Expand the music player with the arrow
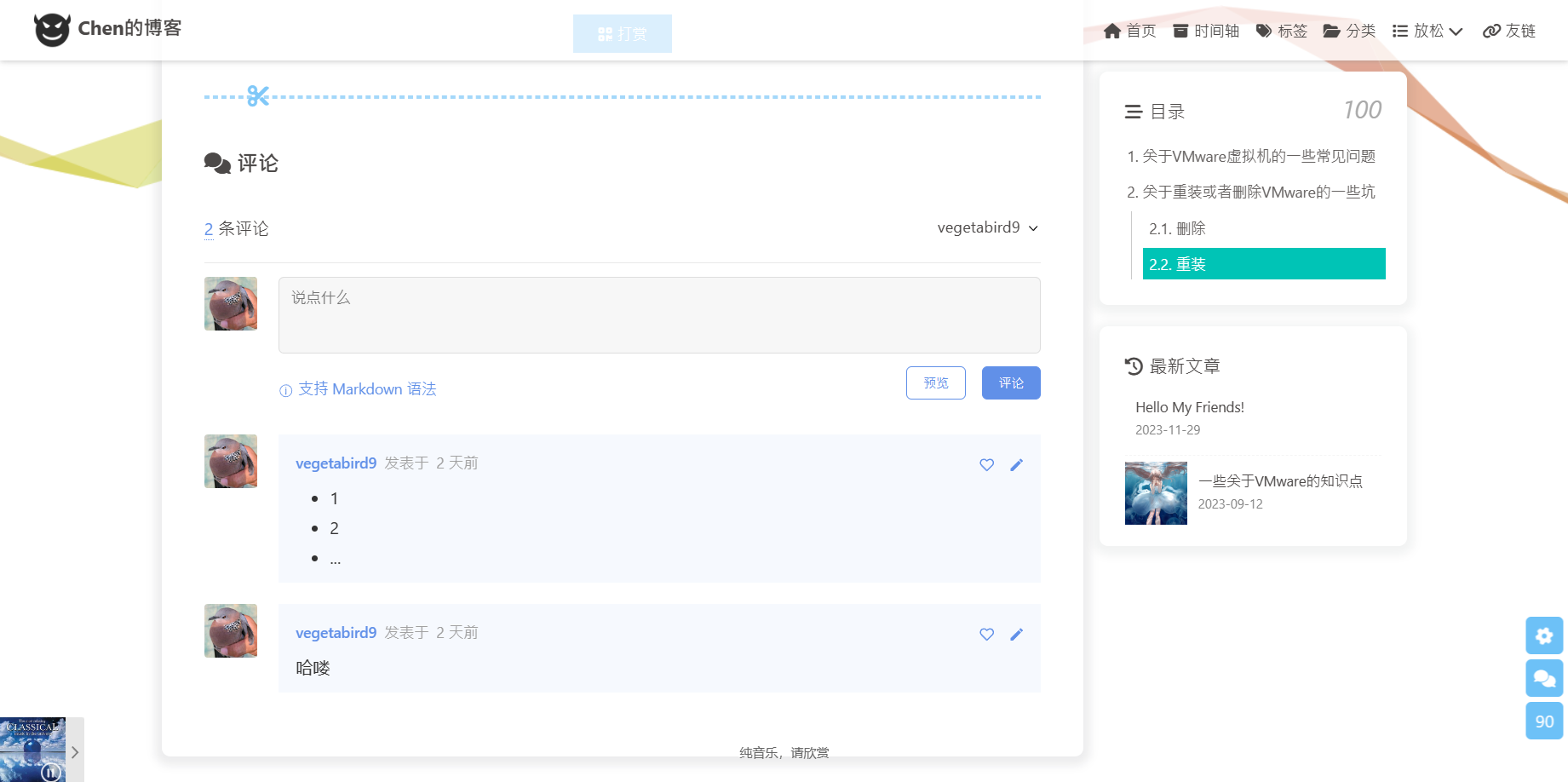The image size is (1568, 782). (75, 752)
